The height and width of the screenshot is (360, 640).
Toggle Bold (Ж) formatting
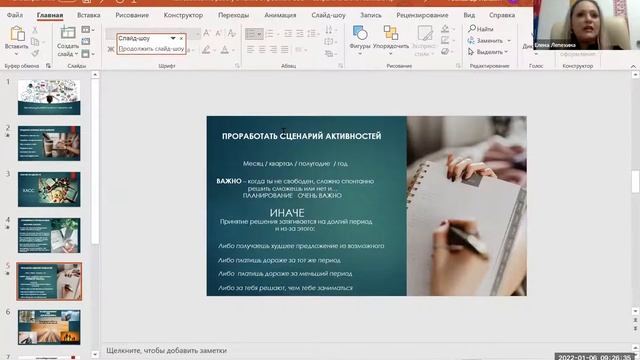(x=111, y=49)
